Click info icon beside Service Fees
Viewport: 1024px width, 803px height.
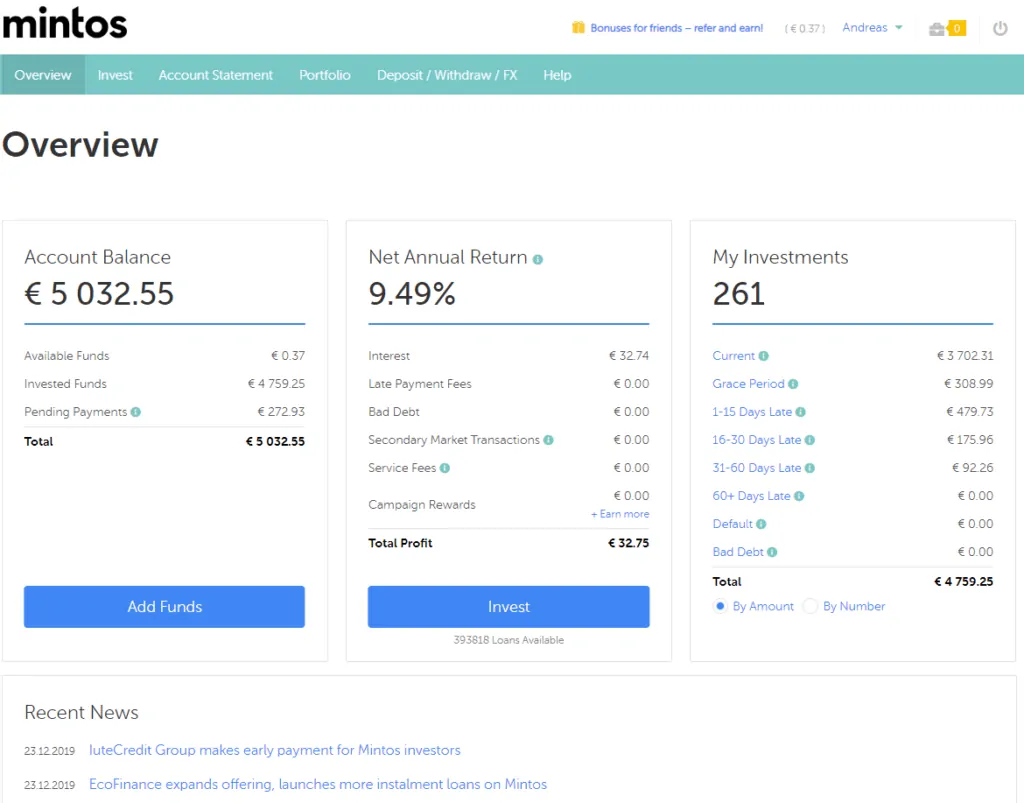pos(445,468)
